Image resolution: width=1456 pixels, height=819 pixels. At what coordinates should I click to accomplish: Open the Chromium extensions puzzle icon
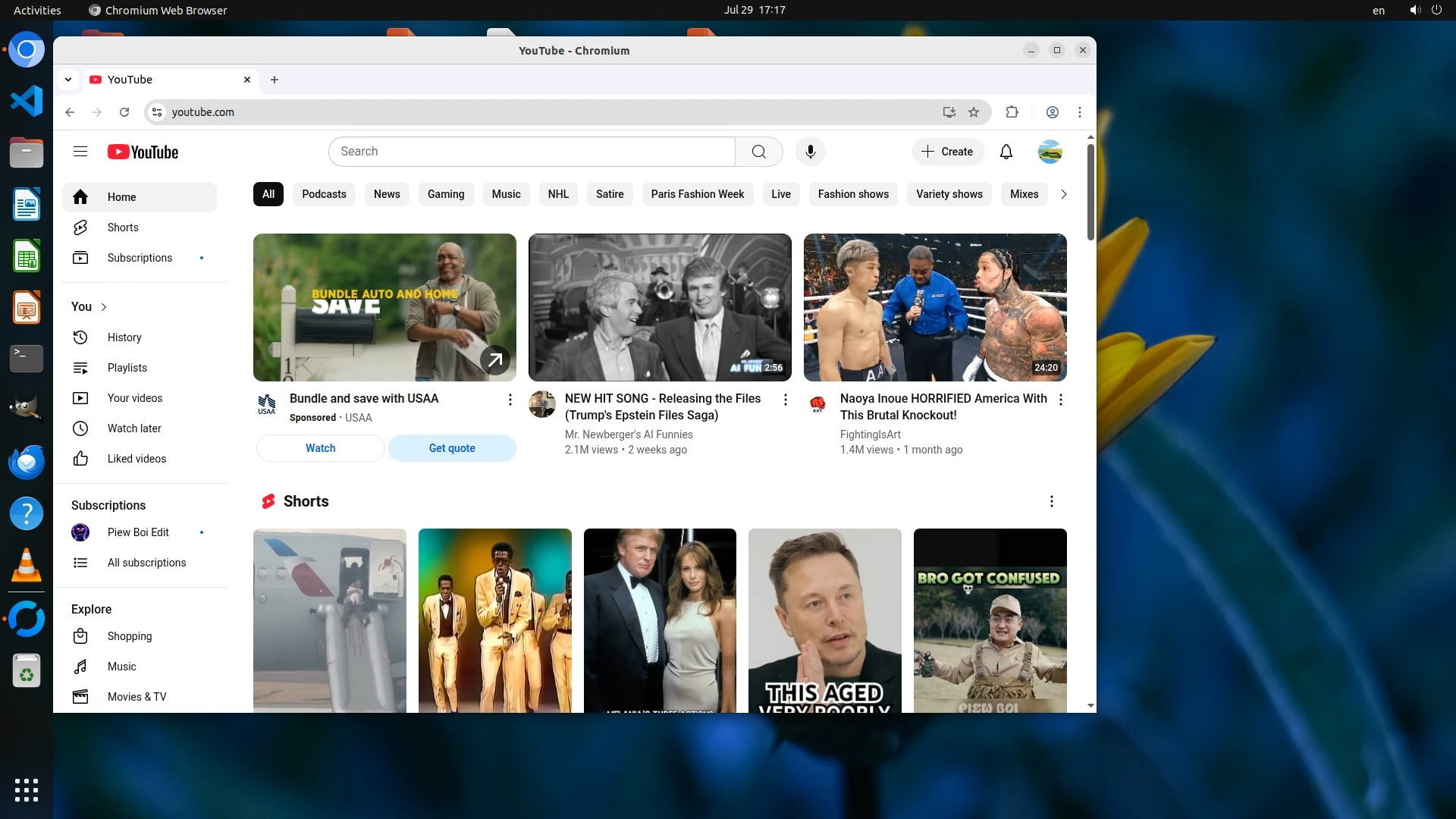1012,112
